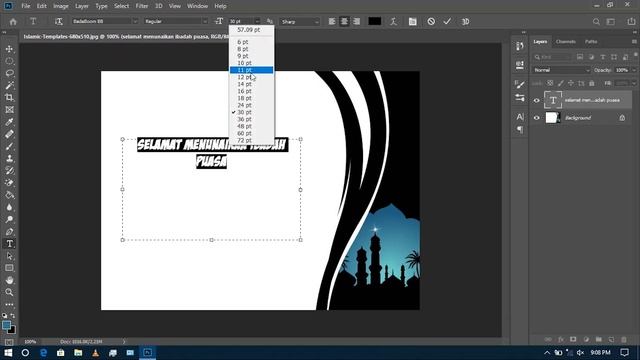Switch to the Paths tab
Image resolution: width=640 pixels, height=360 pixels.
[591, 42]
